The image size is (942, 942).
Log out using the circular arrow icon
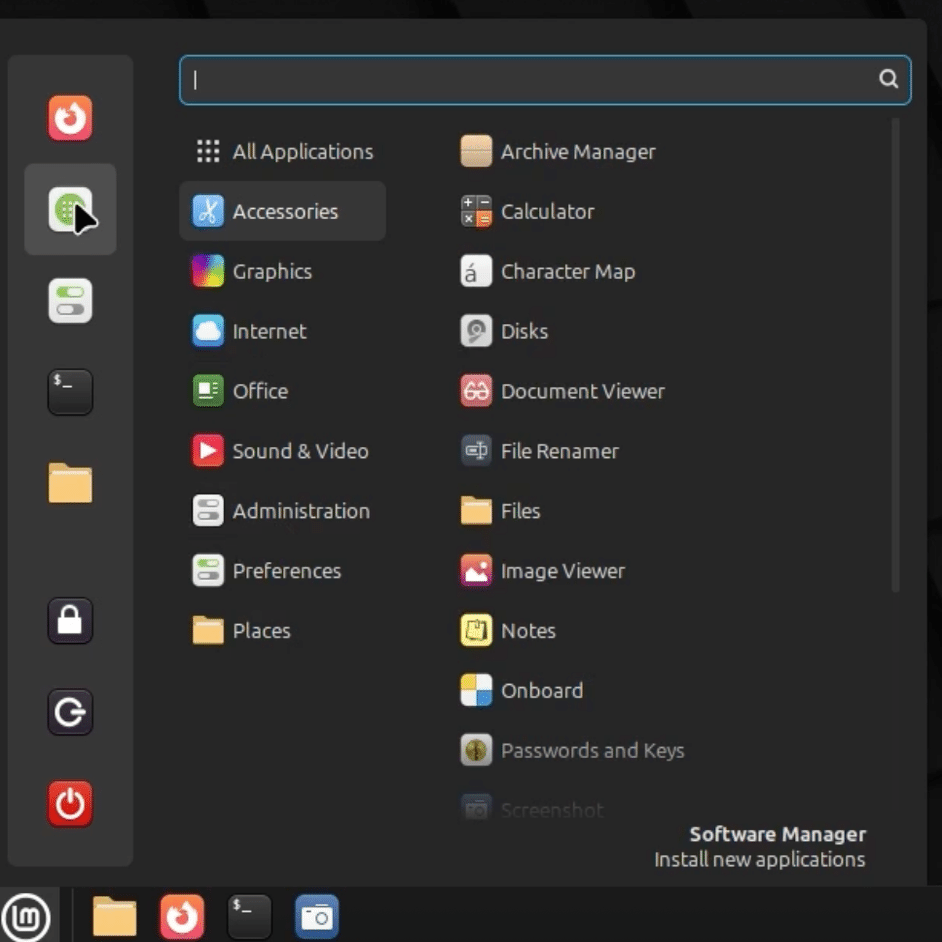pyautogui.click(x=70, y=712)
